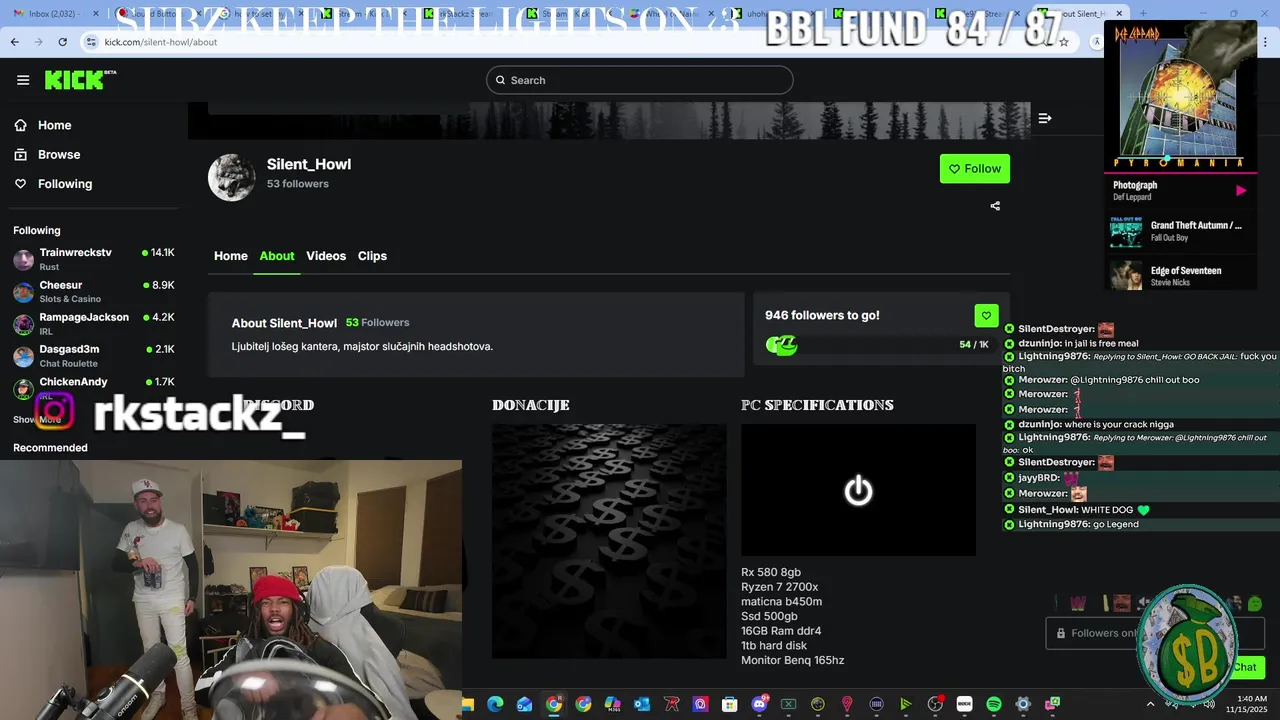The image size is (1280, 720).
Task: Click the Pyromania album cover
Action: (1180, 95)
